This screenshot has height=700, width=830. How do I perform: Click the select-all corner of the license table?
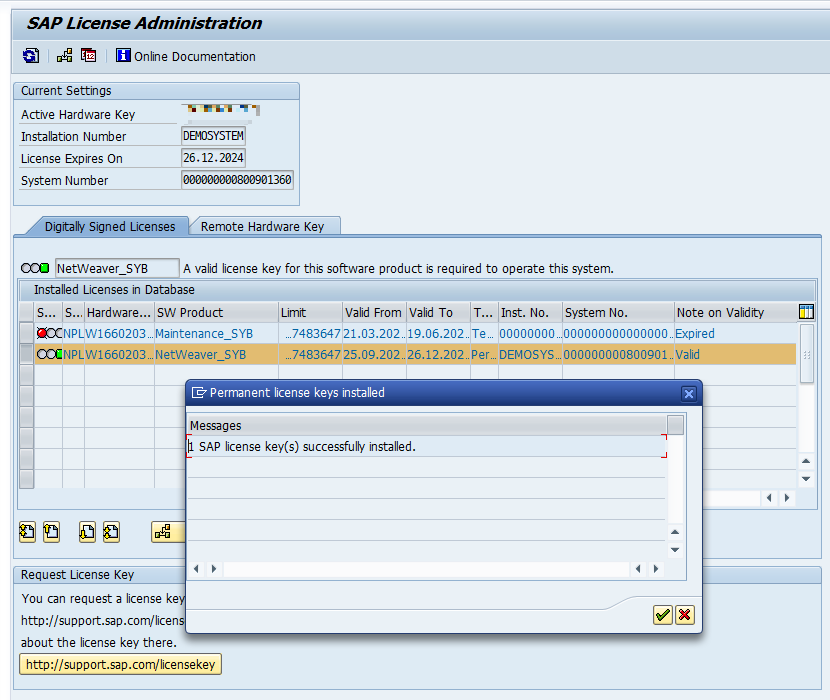(x=26, y=312)
